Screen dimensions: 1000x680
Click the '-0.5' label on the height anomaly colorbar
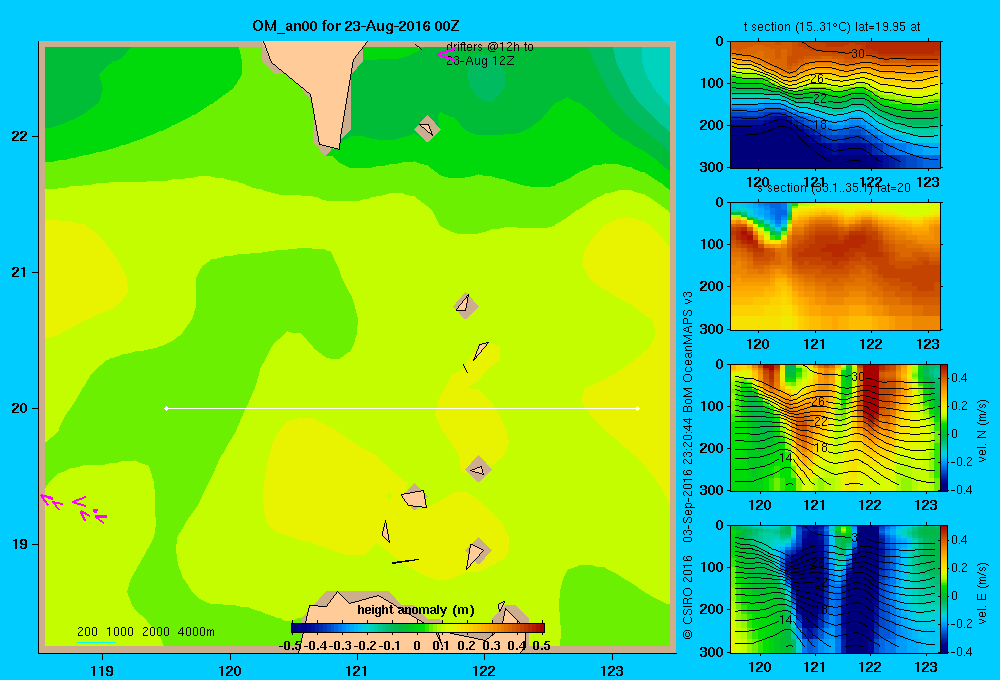pyautogui.click(x=290, y=645)
